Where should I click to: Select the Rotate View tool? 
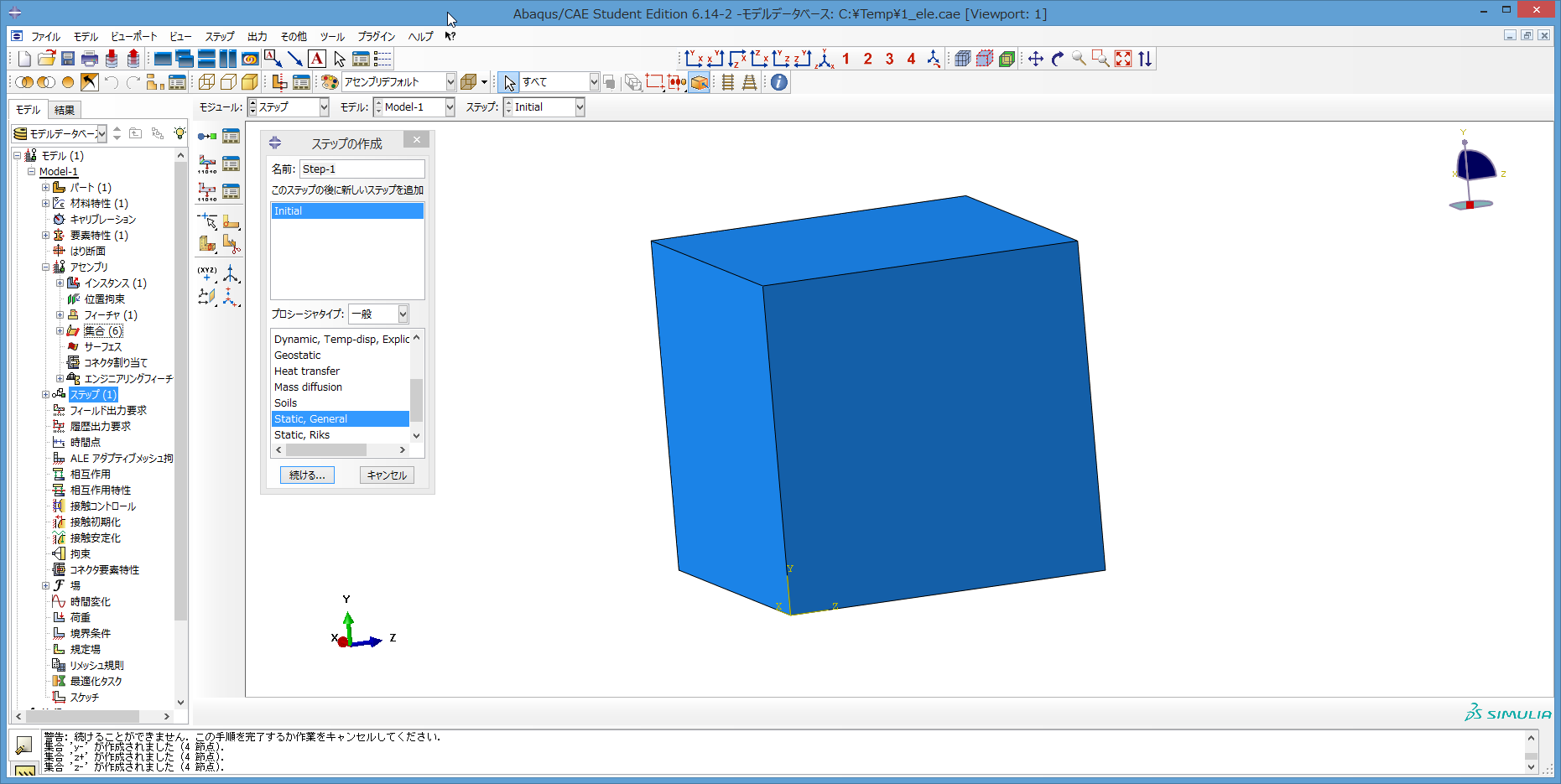coord(1058,59)
